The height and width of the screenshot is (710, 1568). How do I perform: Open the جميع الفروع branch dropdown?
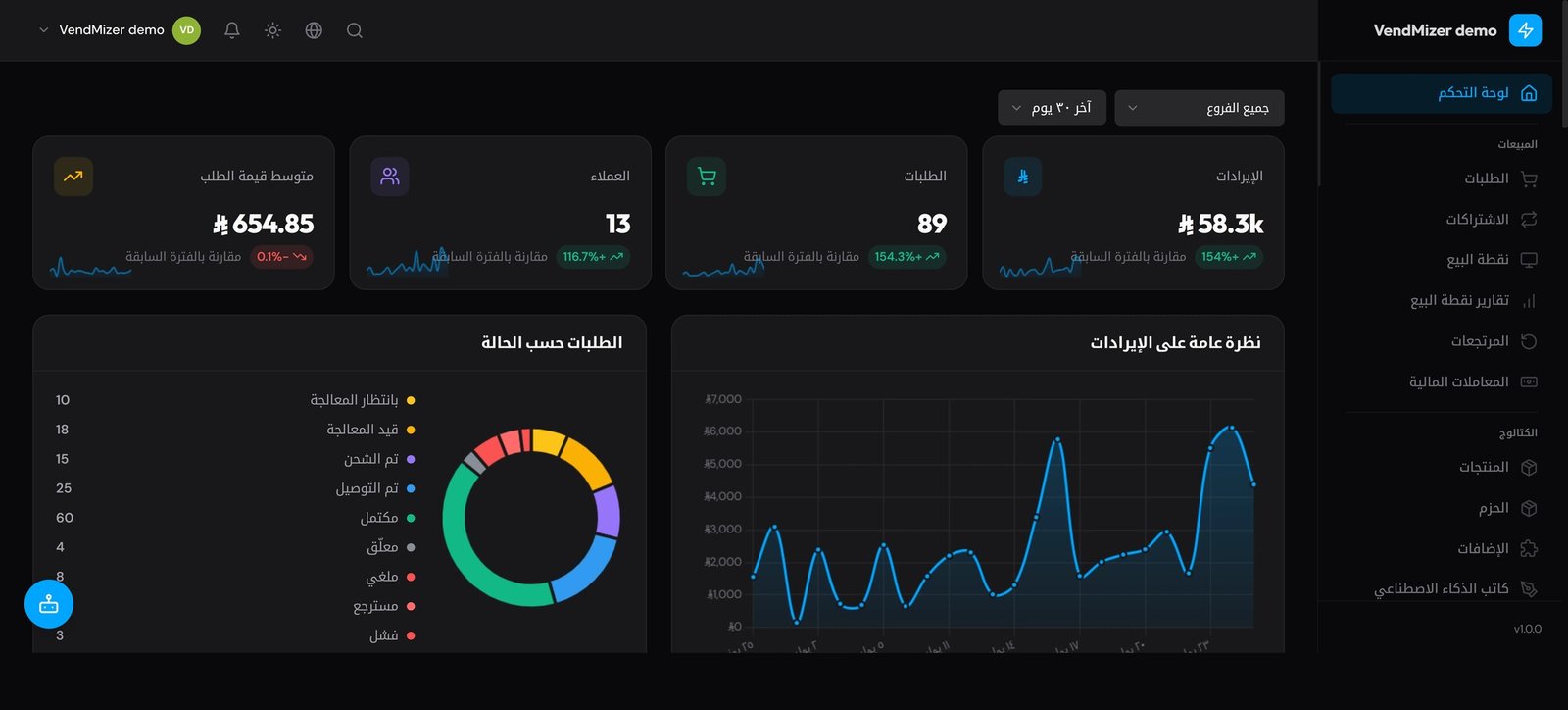pos(1200,108)
